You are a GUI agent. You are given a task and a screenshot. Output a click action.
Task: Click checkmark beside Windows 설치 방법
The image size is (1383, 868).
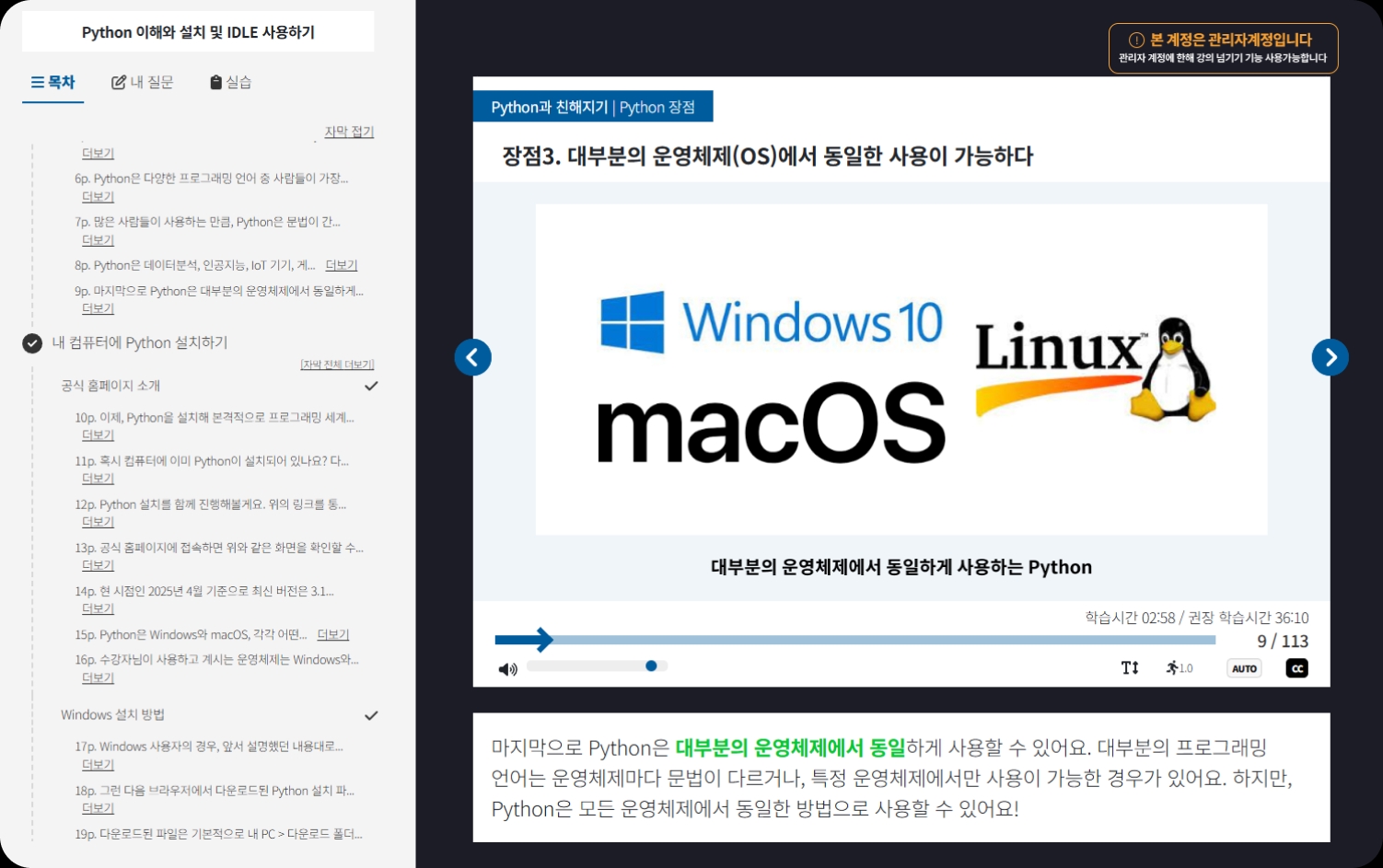tap(371, 715)
